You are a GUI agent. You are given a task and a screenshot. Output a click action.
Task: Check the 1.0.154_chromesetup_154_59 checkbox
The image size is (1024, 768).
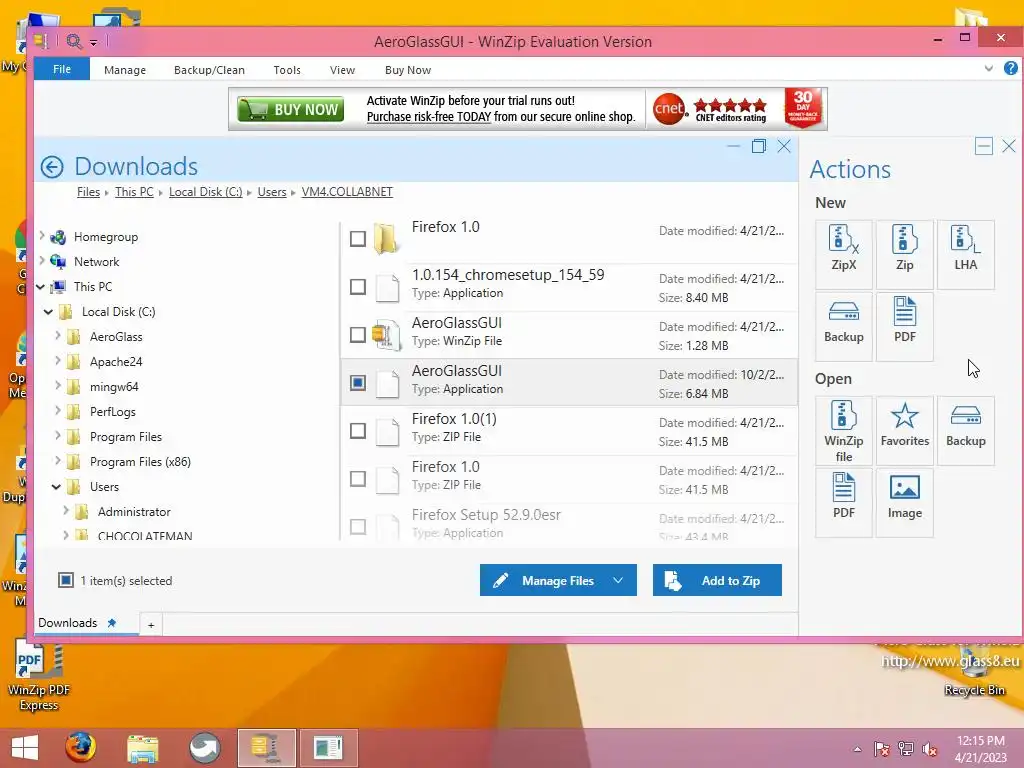coord(358,287)
